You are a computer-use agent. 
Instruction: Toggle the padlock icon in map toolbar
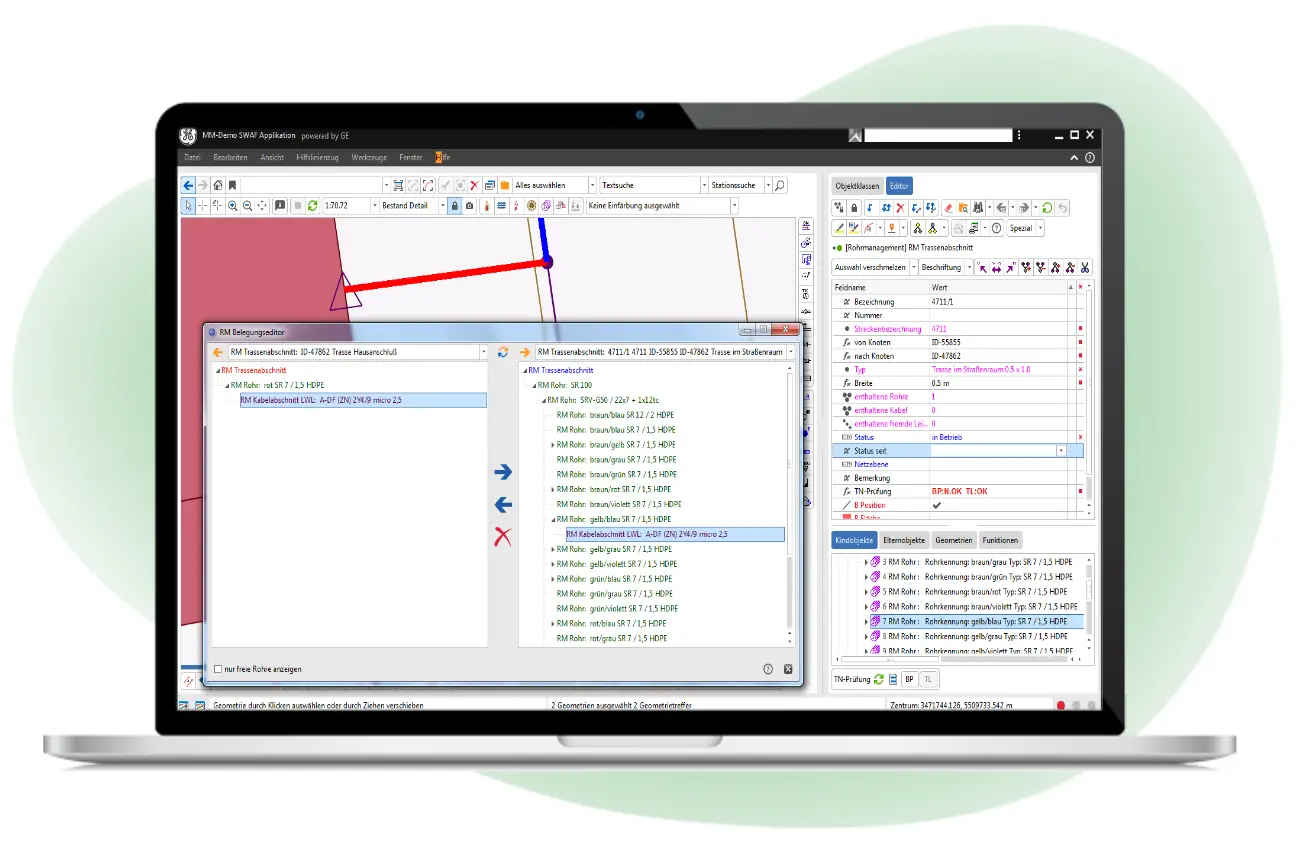455,205
